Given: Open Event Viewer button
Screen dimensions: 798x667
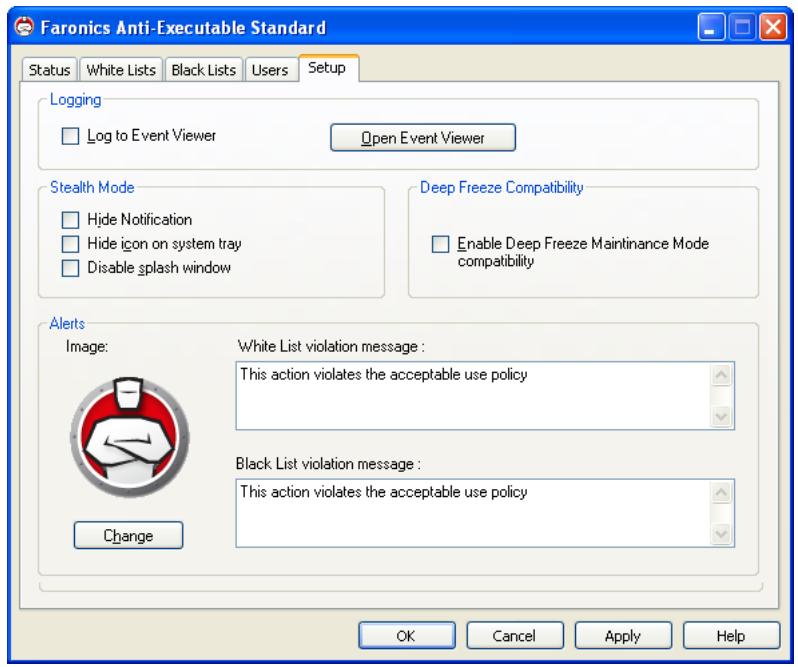Looking at the screenshot, I should click(423, 138).
